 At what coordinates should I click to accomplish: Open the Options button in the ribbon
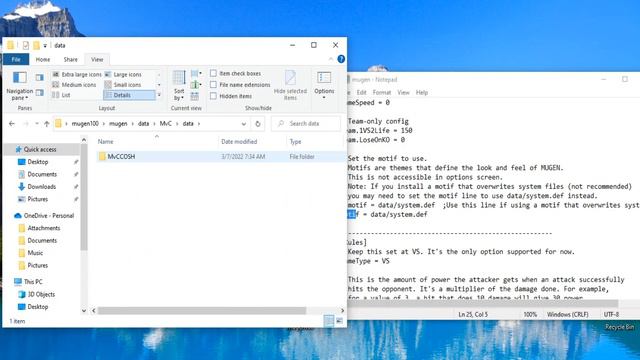[324, 85]
